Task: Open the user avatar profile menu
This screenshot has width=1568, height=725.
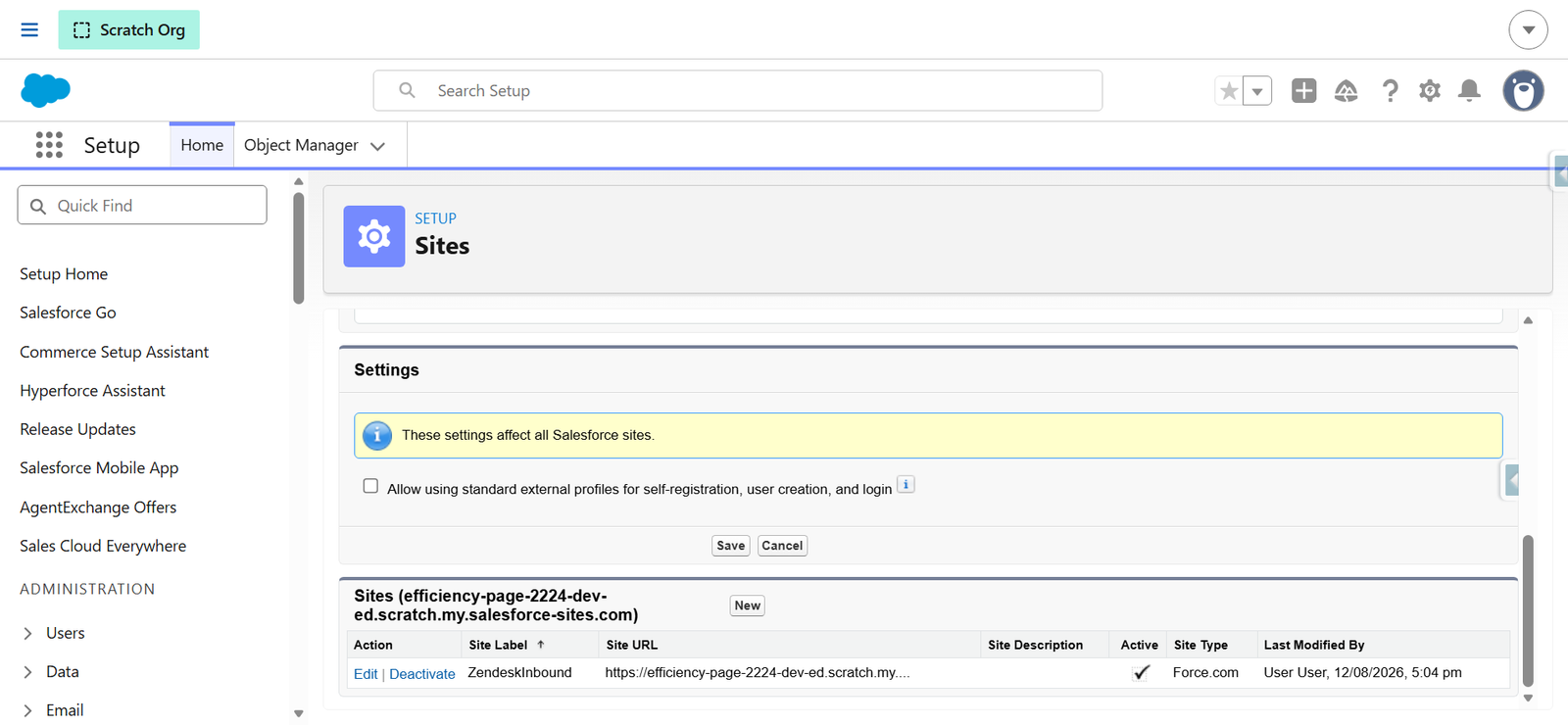Action: click(x=1523, y=91)
